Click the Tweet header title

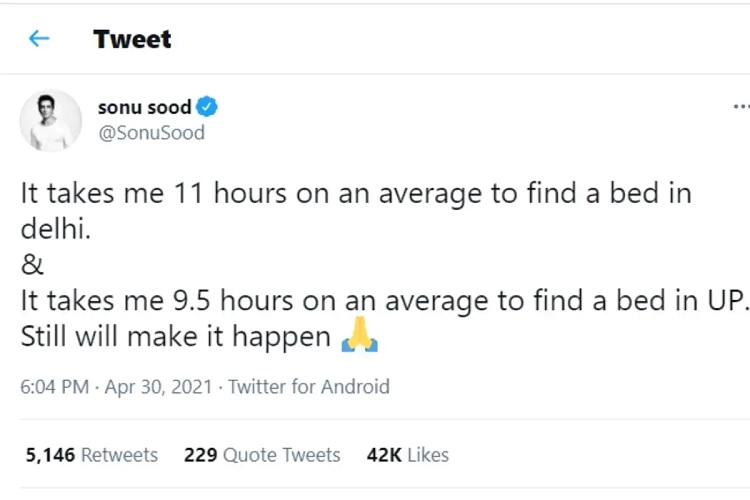tap(132, 39)
